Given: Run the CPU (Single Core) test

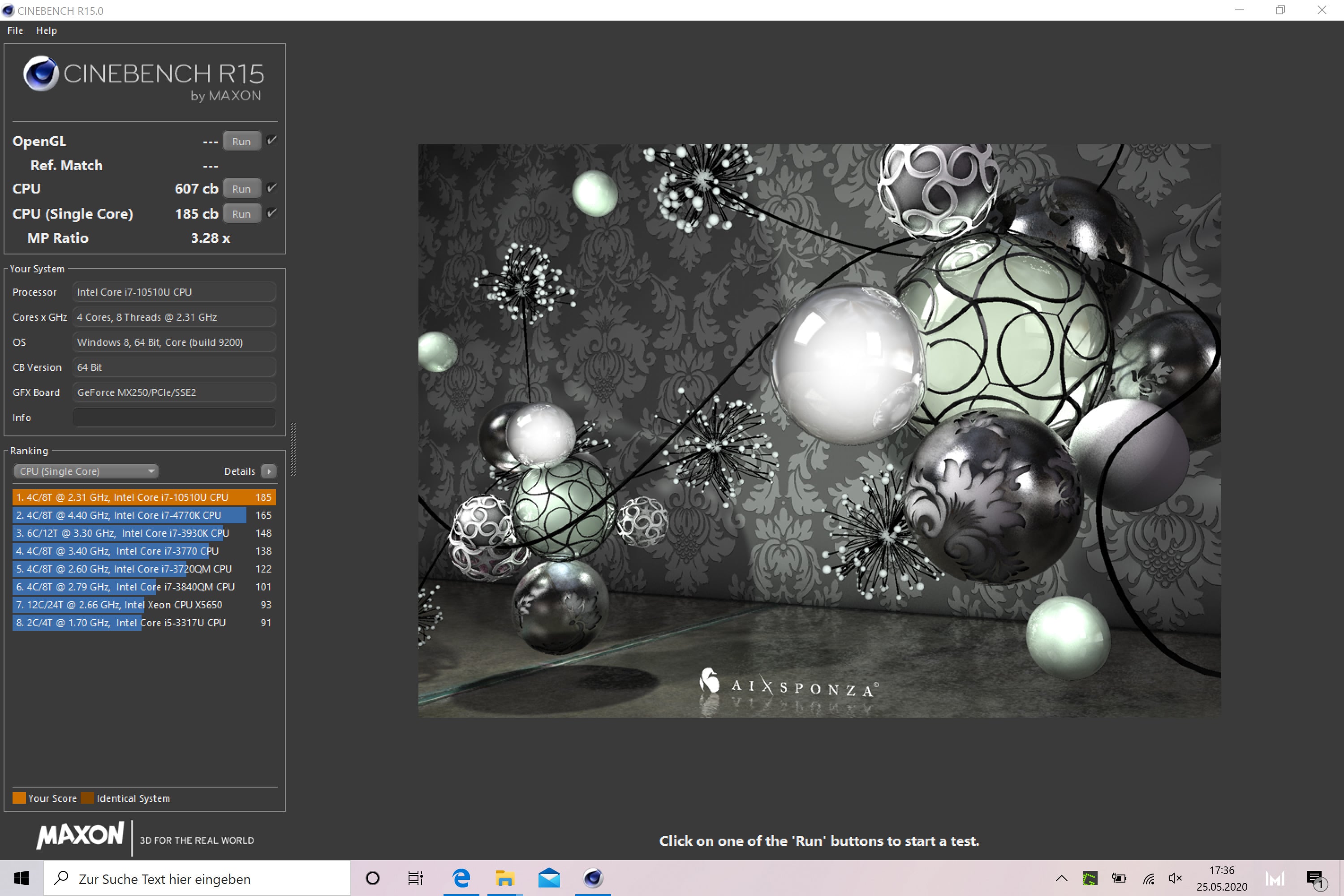Looking at the screenshot, I should 241,214.
